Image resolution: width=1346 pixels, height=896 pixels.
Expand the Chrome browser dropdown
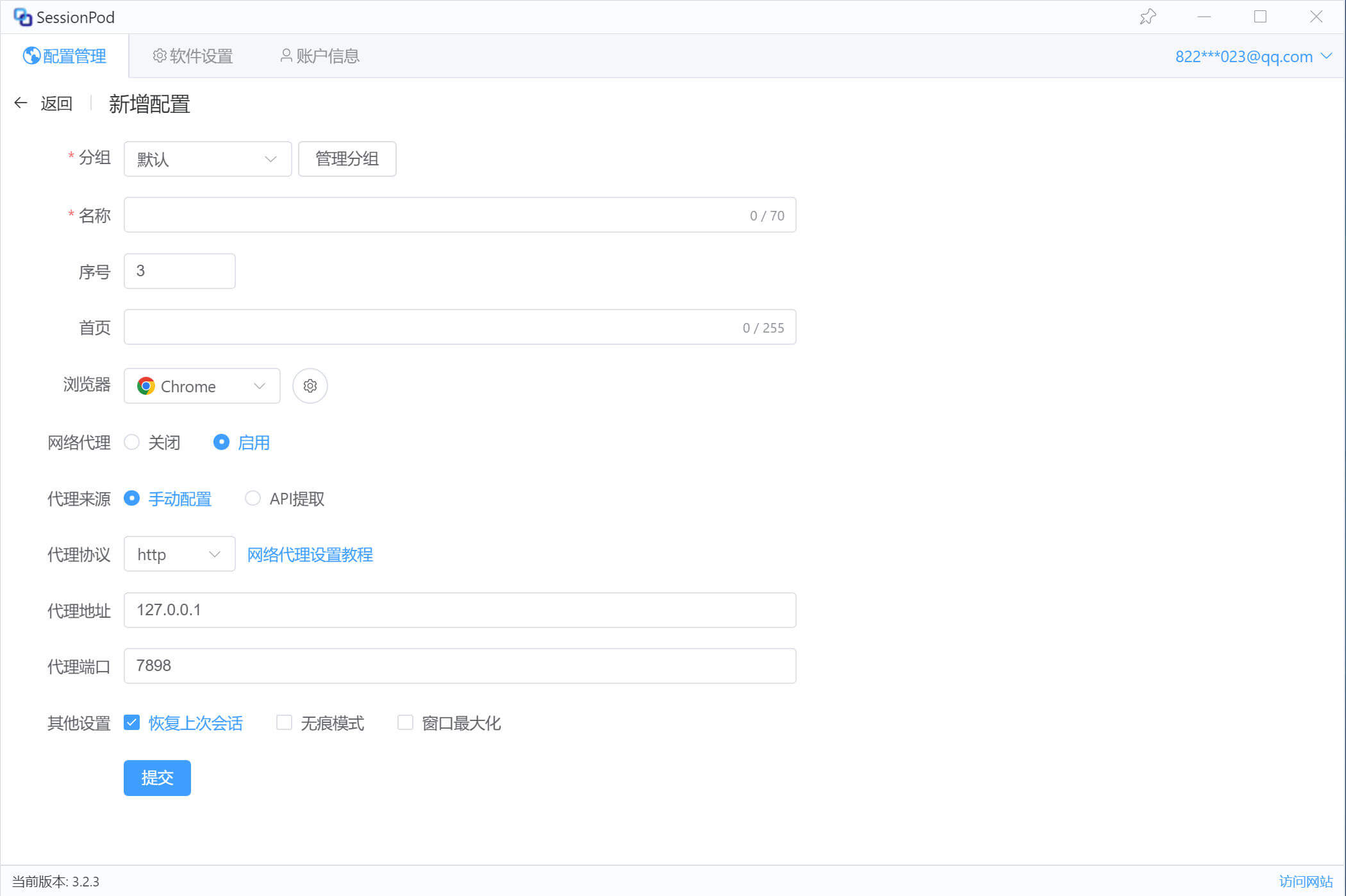point(201,386)
